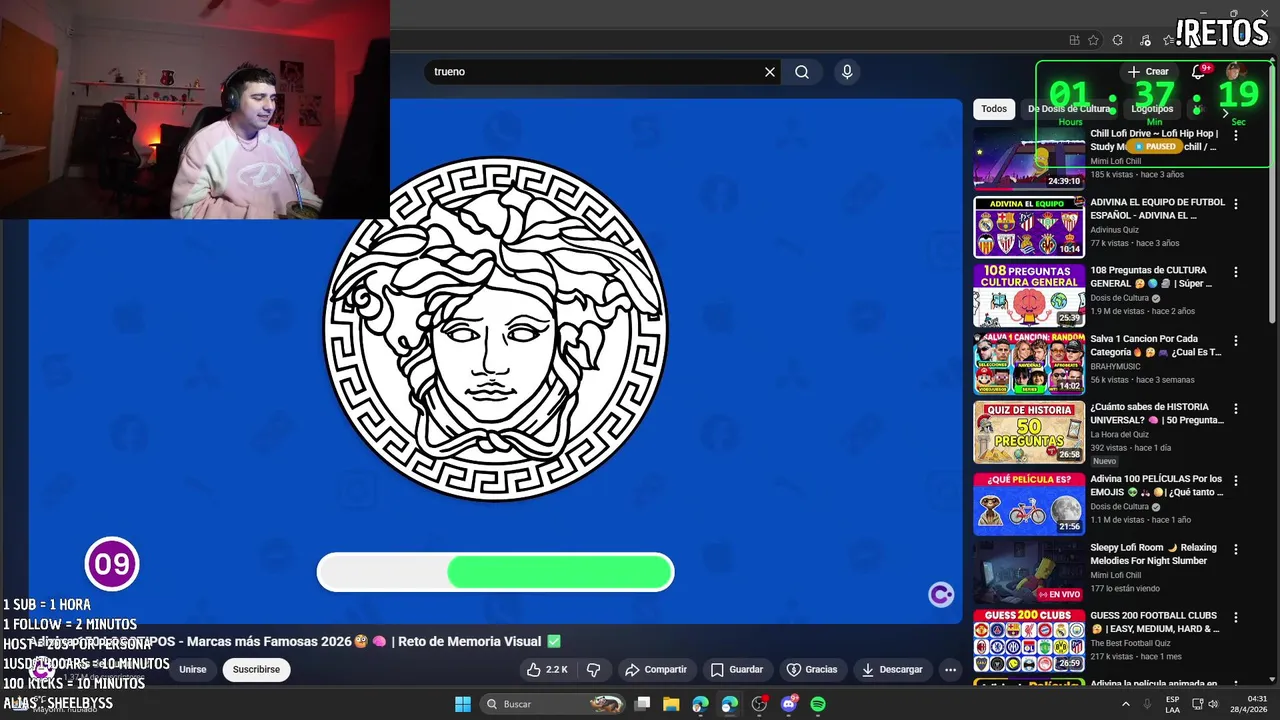Select the Logotipos filter chip
Image resolution: width=1280 pixels, height=720 pixels.
tap(1152, 109)
